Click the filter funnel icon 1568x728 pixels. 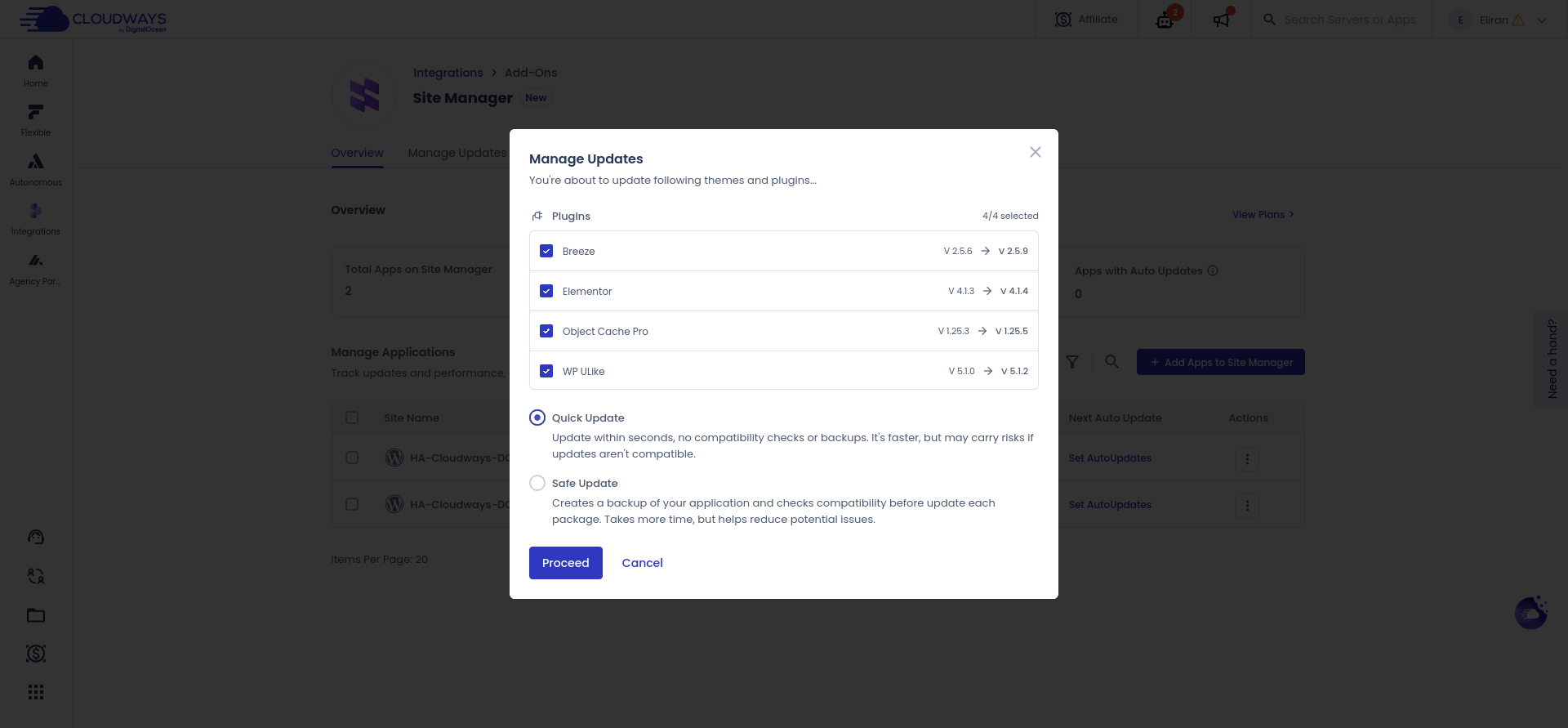coord(1072,362)
